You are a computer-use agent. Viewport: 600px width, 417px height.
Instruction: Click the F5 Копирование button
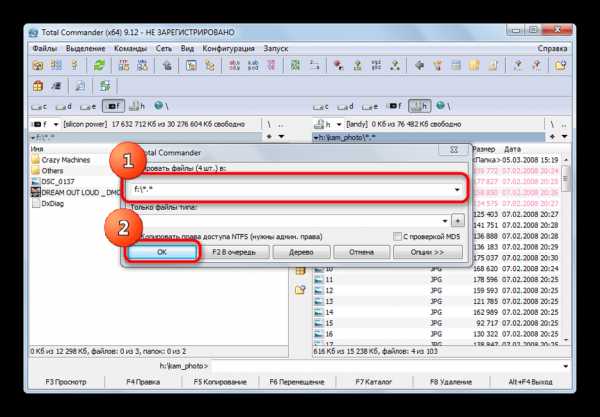point(220,382)
